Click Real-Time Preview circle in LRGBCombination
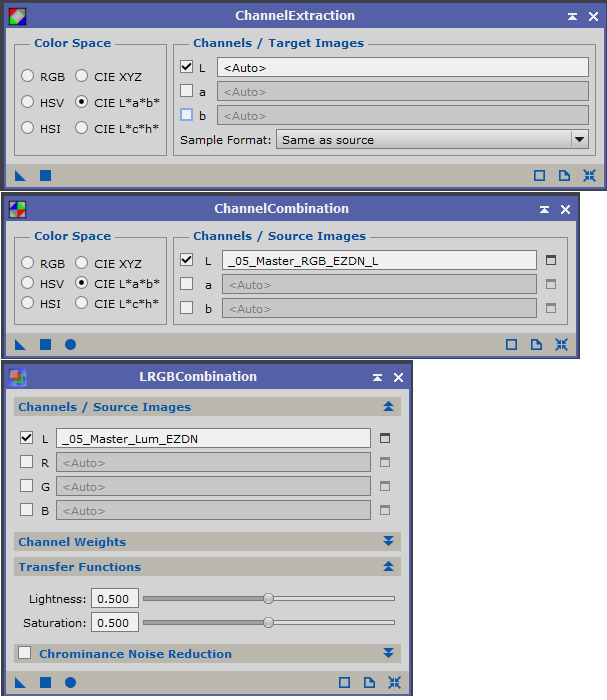This screenshot has height=700, width=607. point(71,682)
